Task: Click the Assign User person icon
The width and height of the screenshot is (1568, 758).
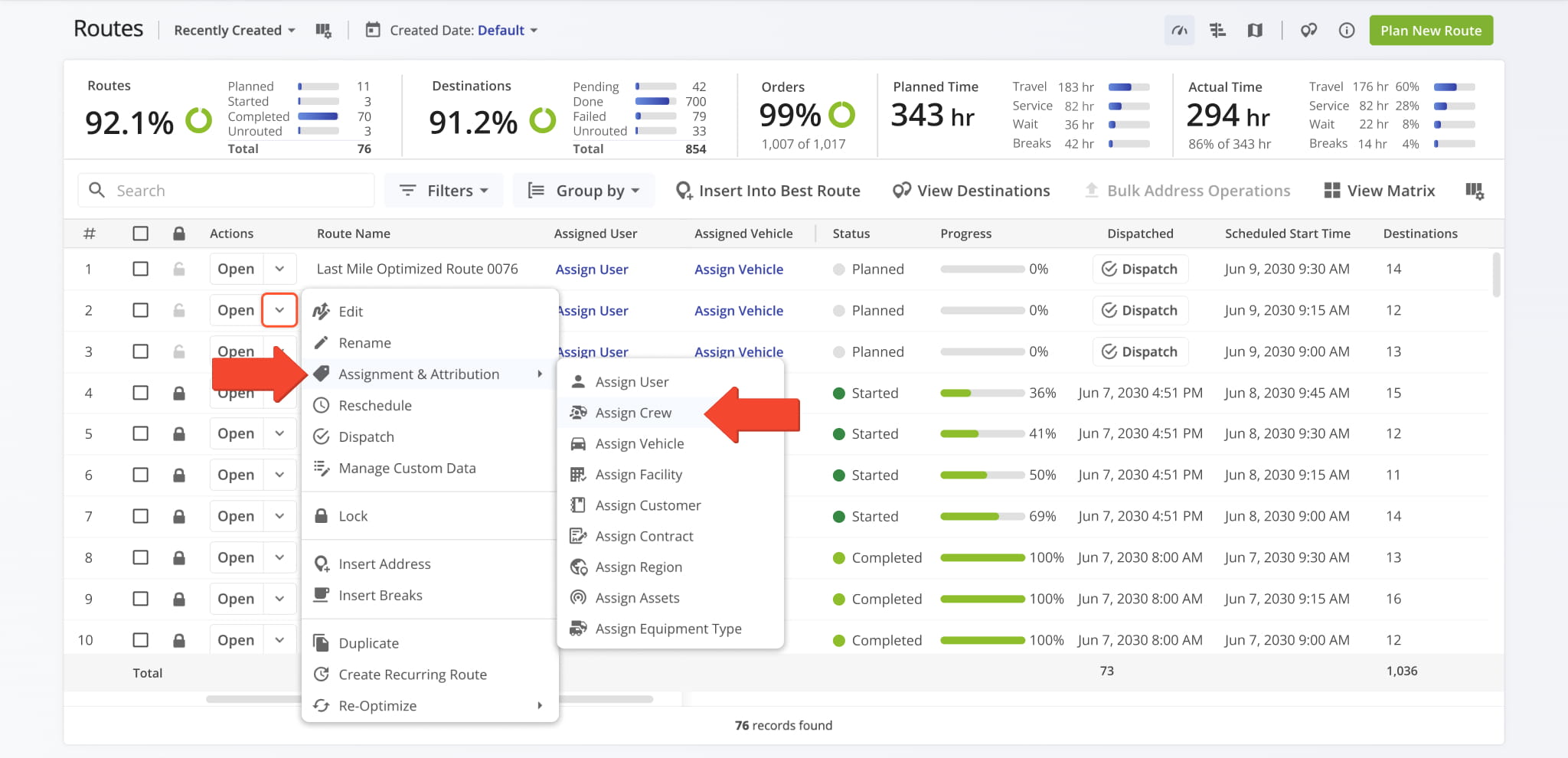Action: pos(579,381)
